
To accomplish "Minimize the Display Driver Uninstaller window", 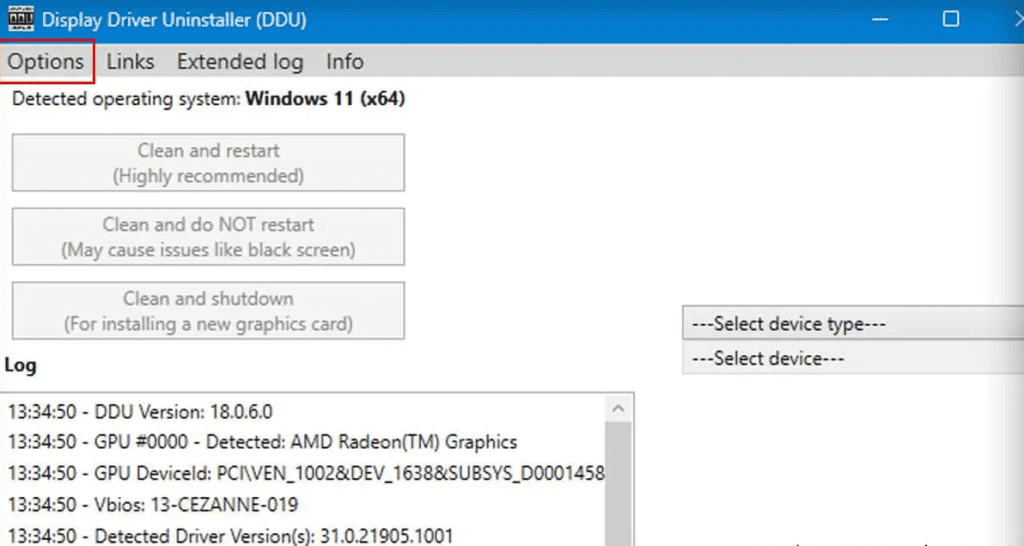I will [x=882, y=20].
